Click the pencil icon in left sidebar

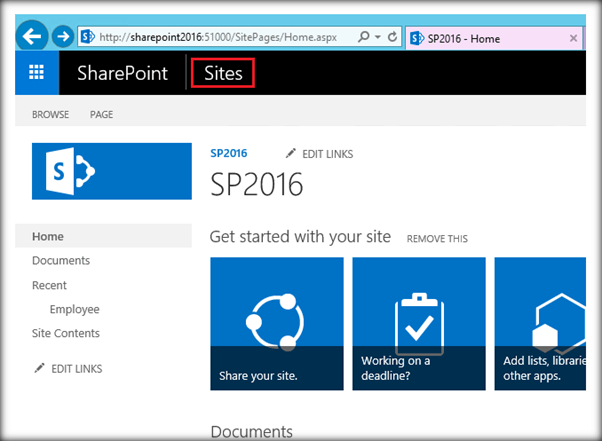click(x=39, y=368)
